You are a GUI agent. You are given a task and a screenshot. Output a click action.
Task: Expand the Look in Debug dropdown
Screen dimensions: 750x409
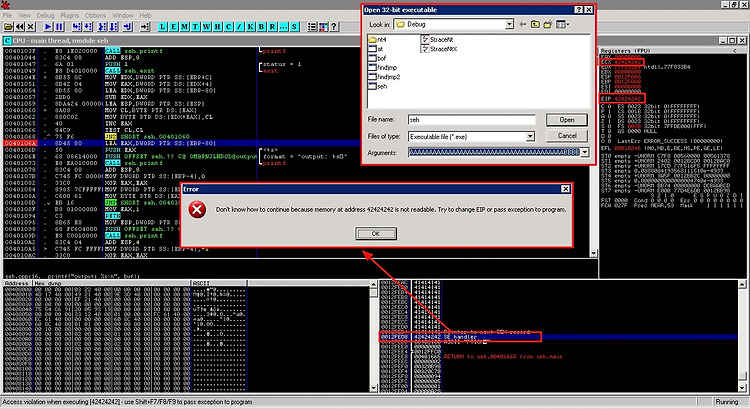tap(509, 24)
